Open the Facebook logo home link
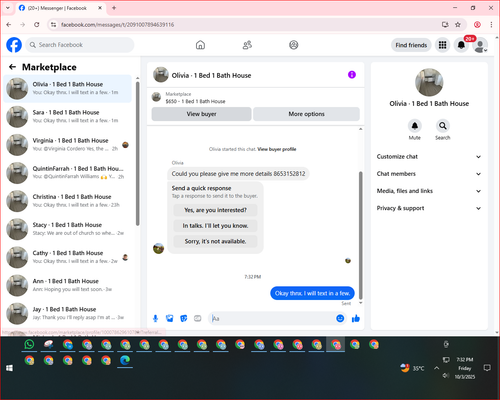Viewport: 500px width, 400px height. pos(14,45)
